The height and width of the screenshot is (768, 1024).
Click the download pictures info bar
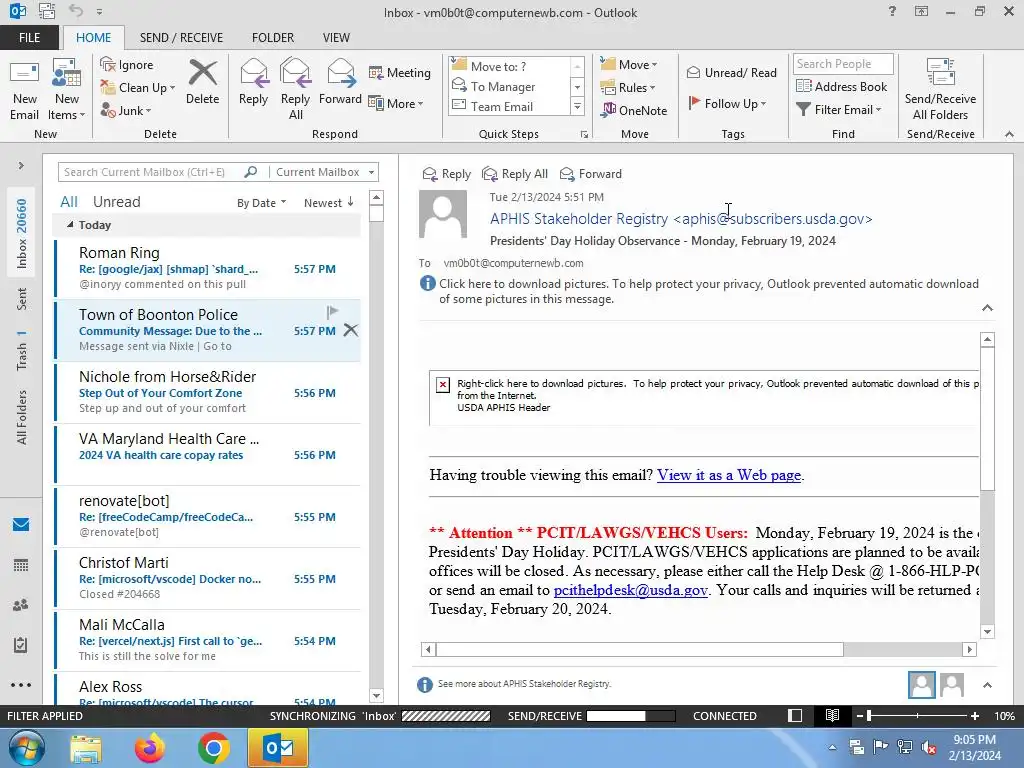point(699,291)
